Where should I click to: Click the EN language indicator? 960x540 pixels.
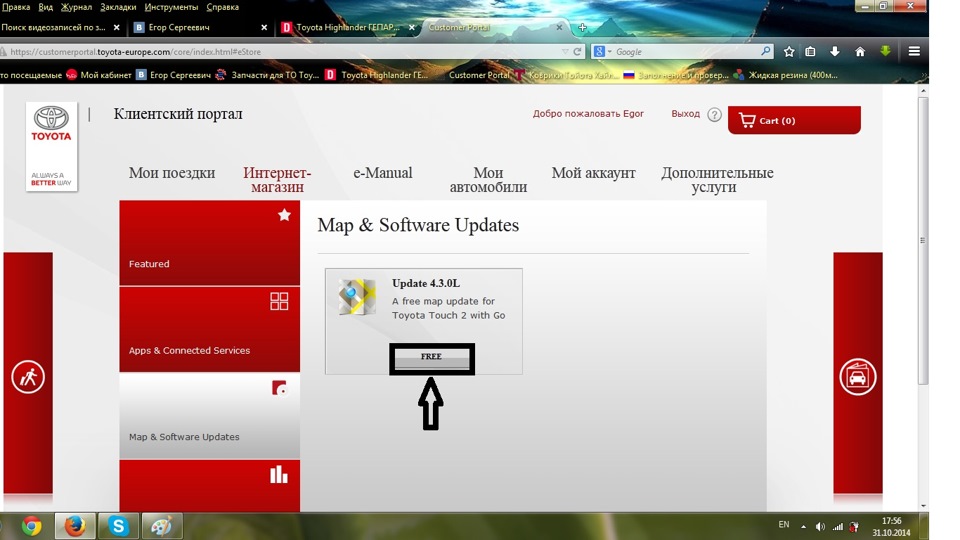click(784, 525)
